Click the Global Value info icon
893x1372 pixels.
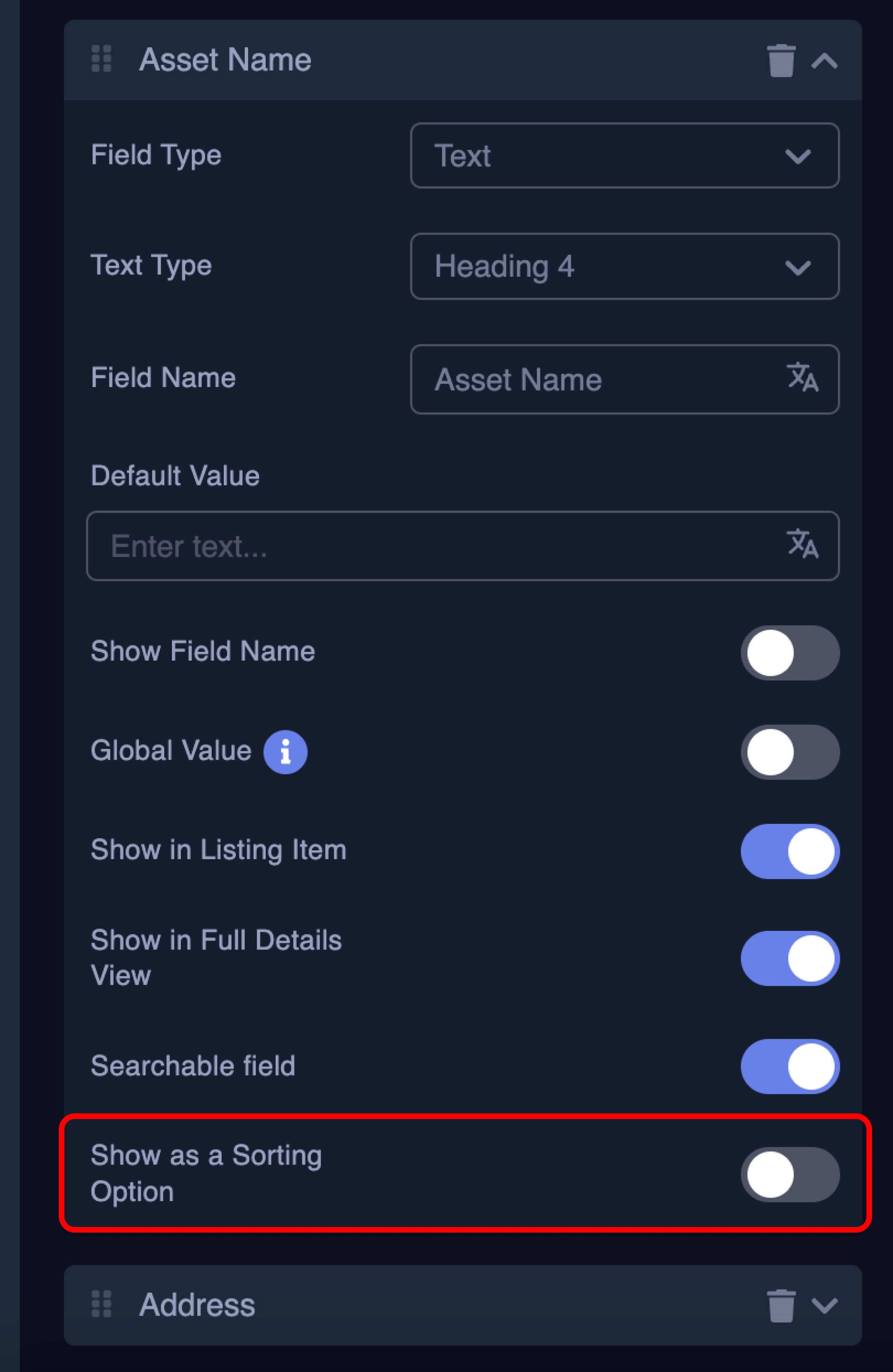285,752
